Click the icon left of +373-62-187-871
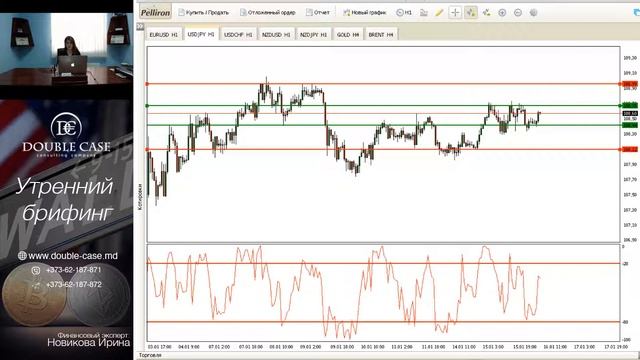This screenshot has height=360, width=640. [36, 270]
